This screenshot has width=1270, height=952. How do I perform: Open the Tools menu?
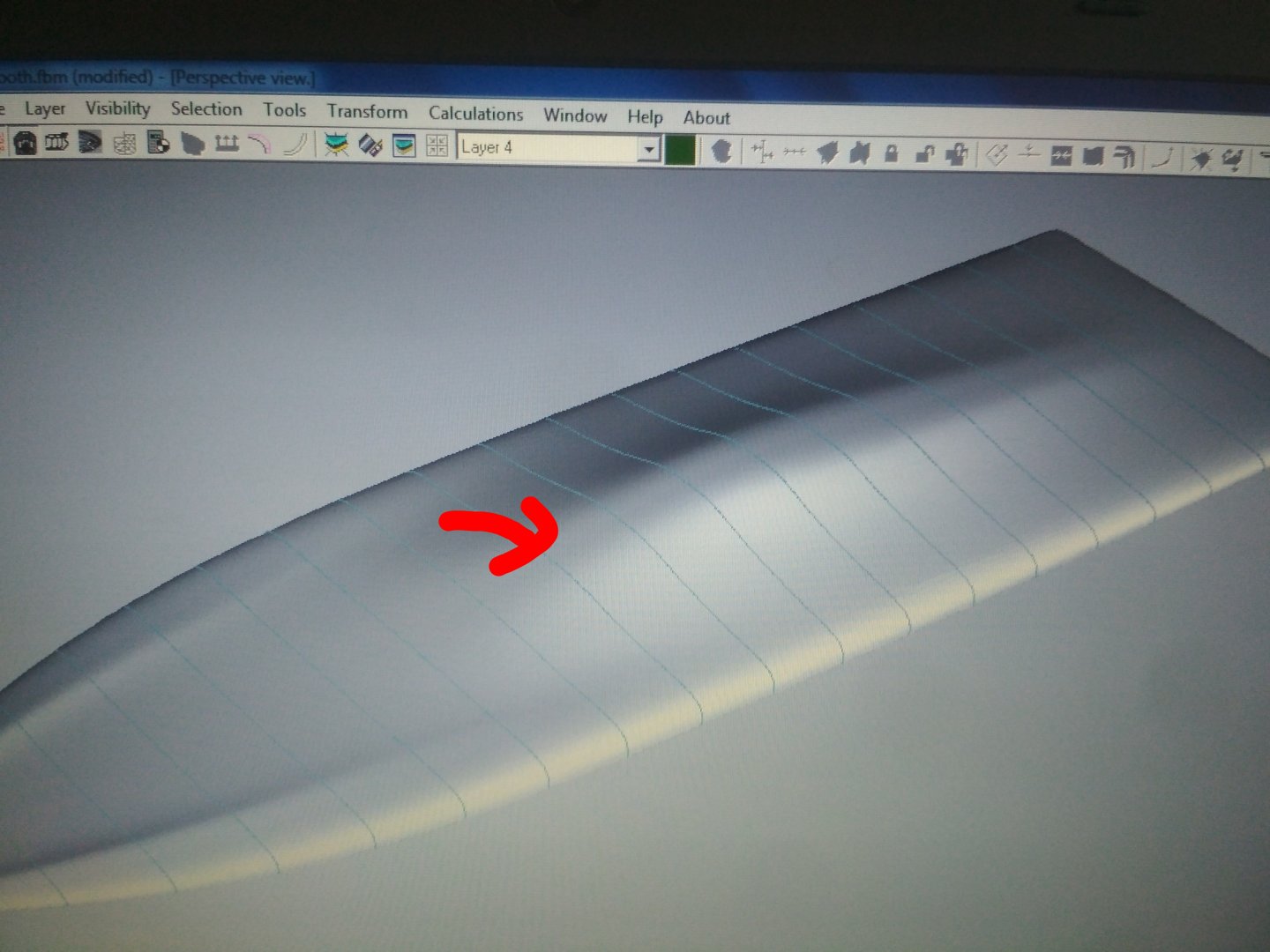click(284, 110)
